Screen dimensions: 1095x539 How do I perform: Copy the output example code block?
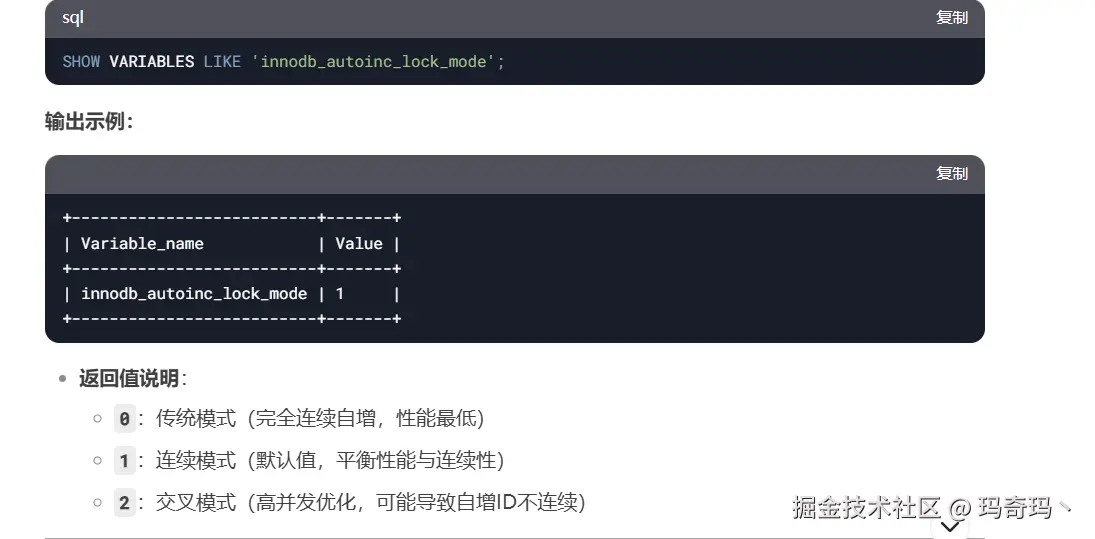[951, 173]
